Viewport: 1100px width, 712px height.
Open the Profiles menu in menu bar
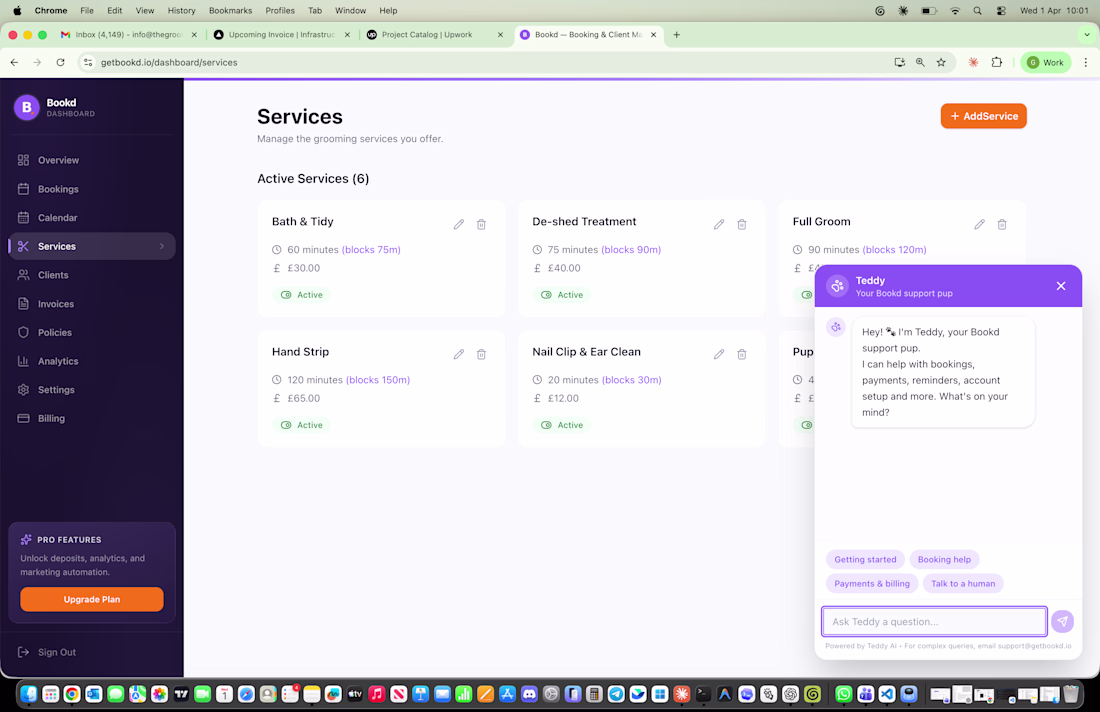[279, 11]
